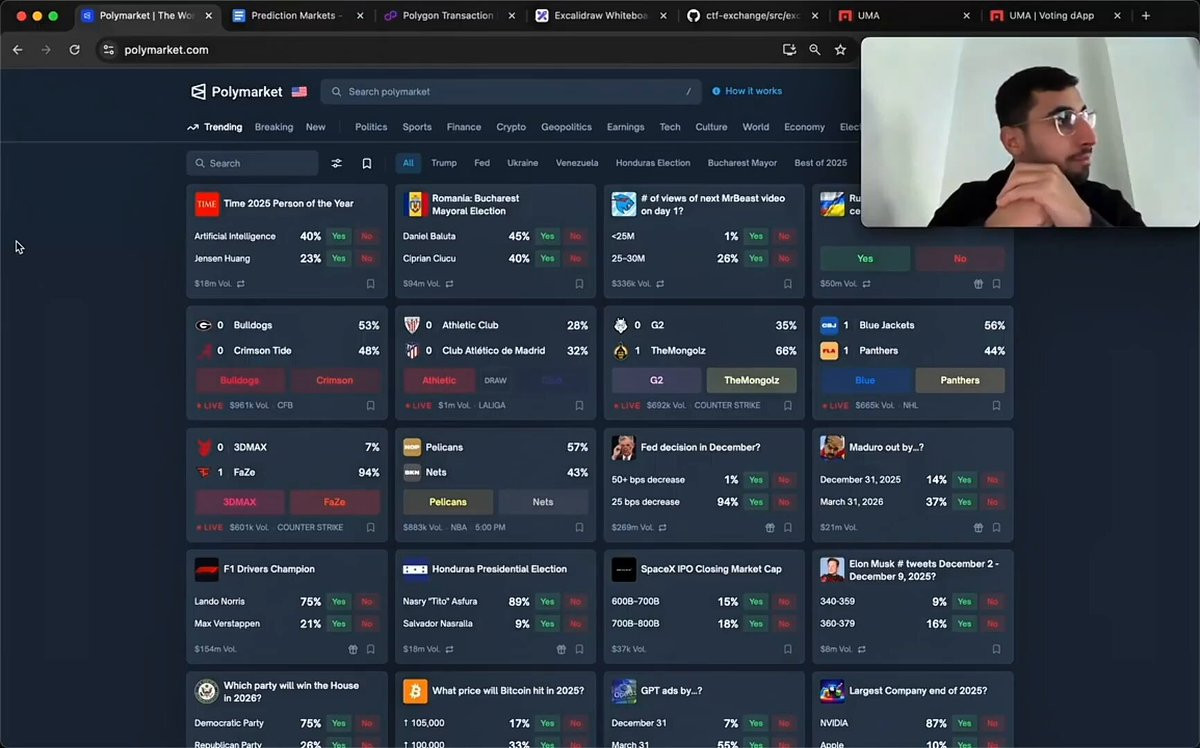Click the bookmarks filter icon beside search
This screenshot has height=748, width=1200.
click(367, 163)
